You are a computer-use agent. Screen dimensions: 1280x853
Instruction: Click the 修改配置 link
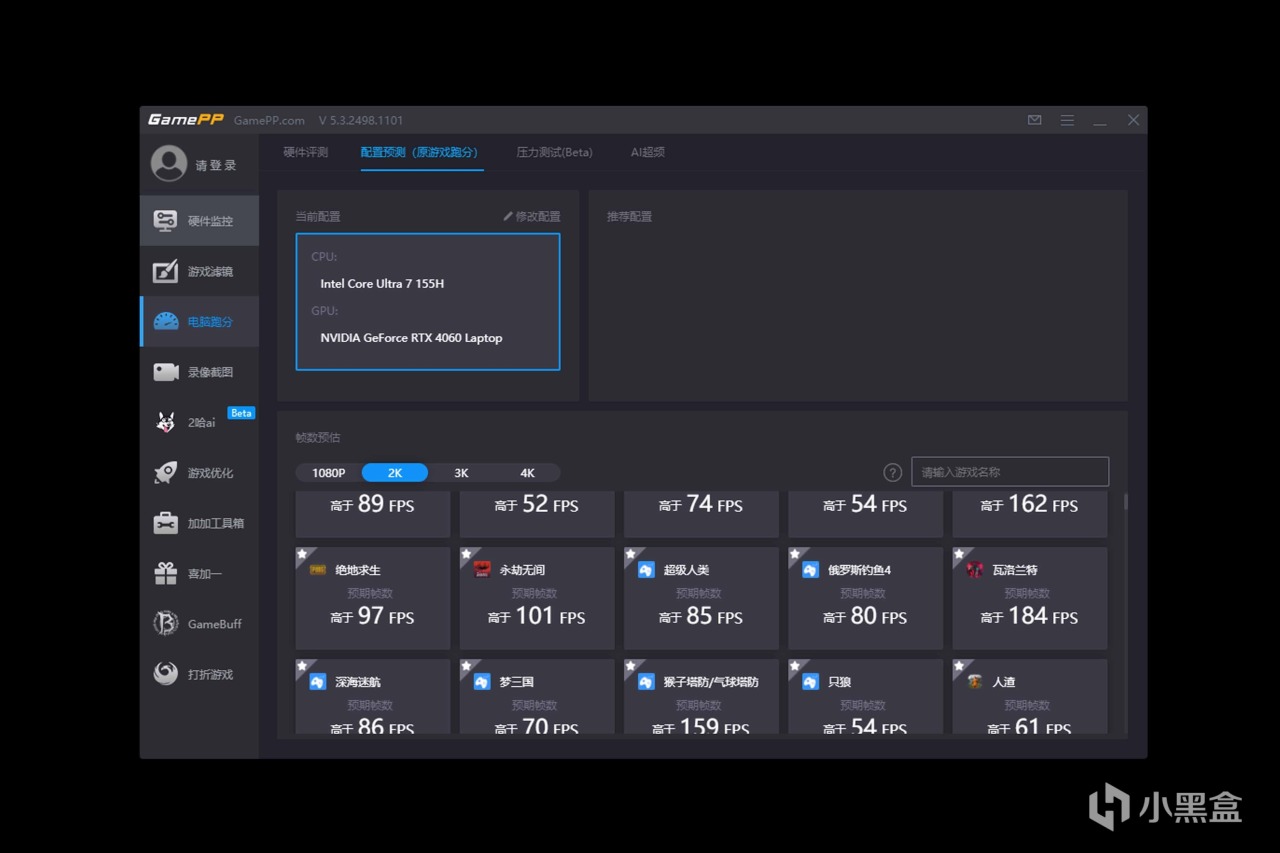coord(538,216)
